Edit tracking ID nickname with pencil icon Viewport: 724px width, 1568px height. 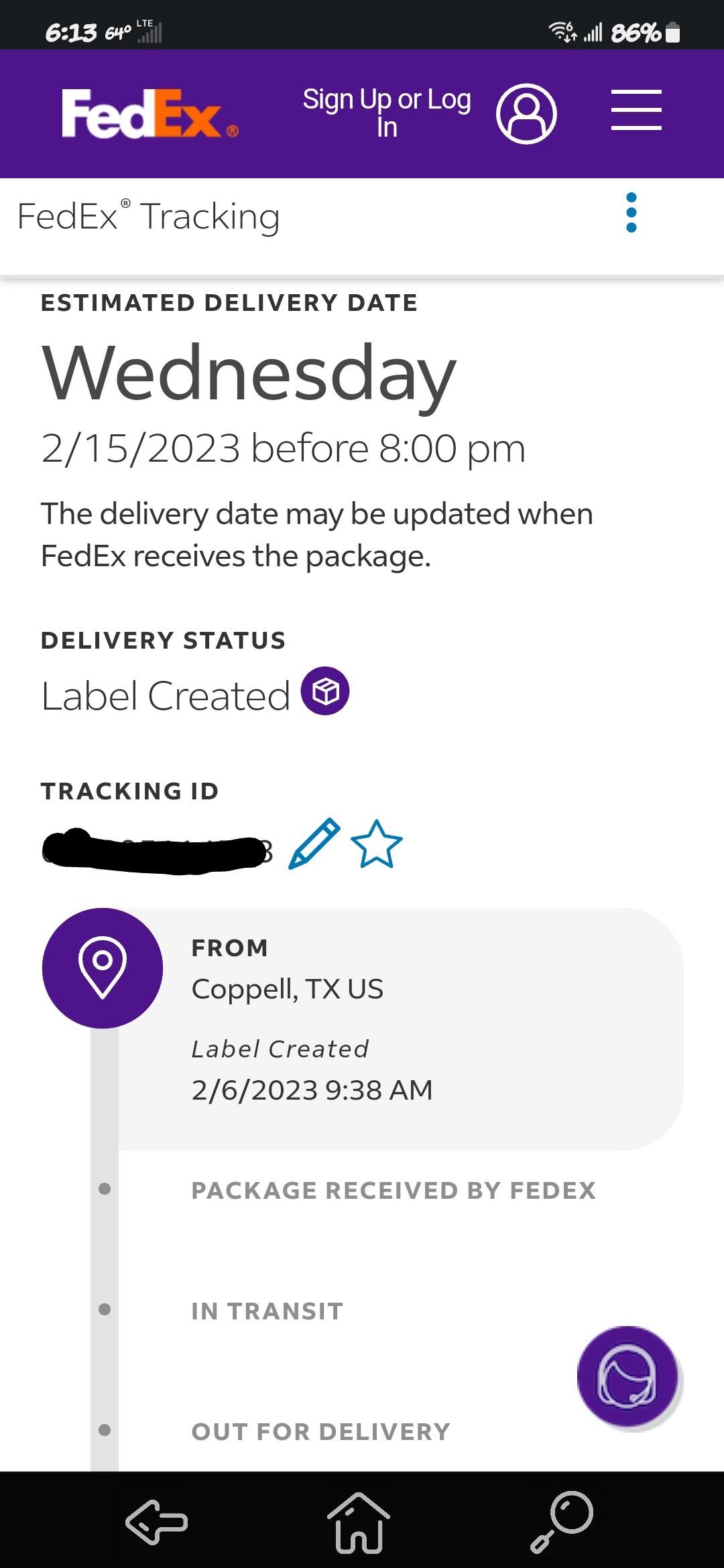click(x=314, y=844)
